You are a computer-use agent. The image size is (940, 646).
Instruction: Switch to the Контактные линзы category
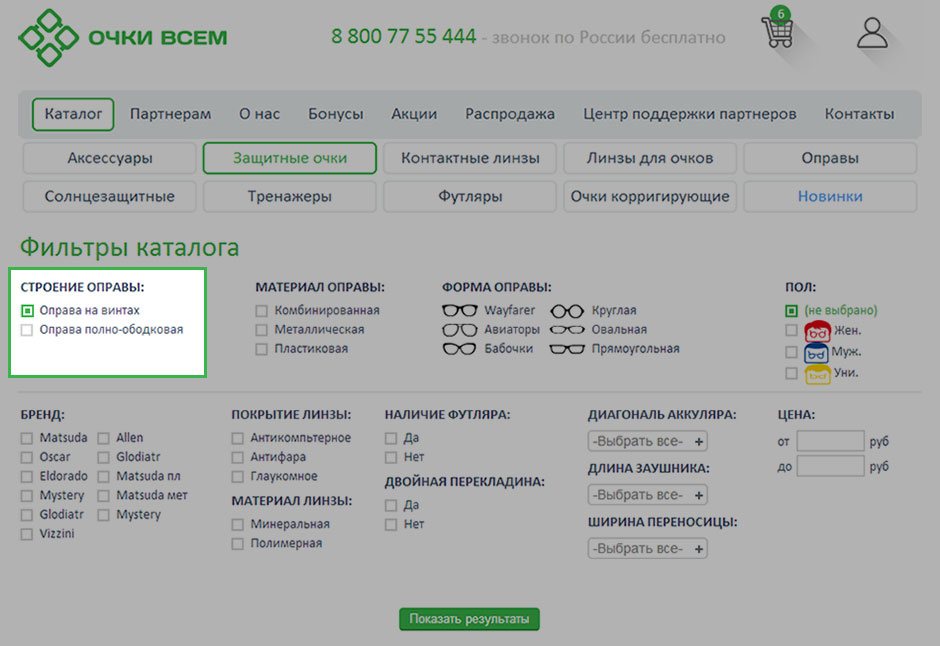click(x=470, y=158)
